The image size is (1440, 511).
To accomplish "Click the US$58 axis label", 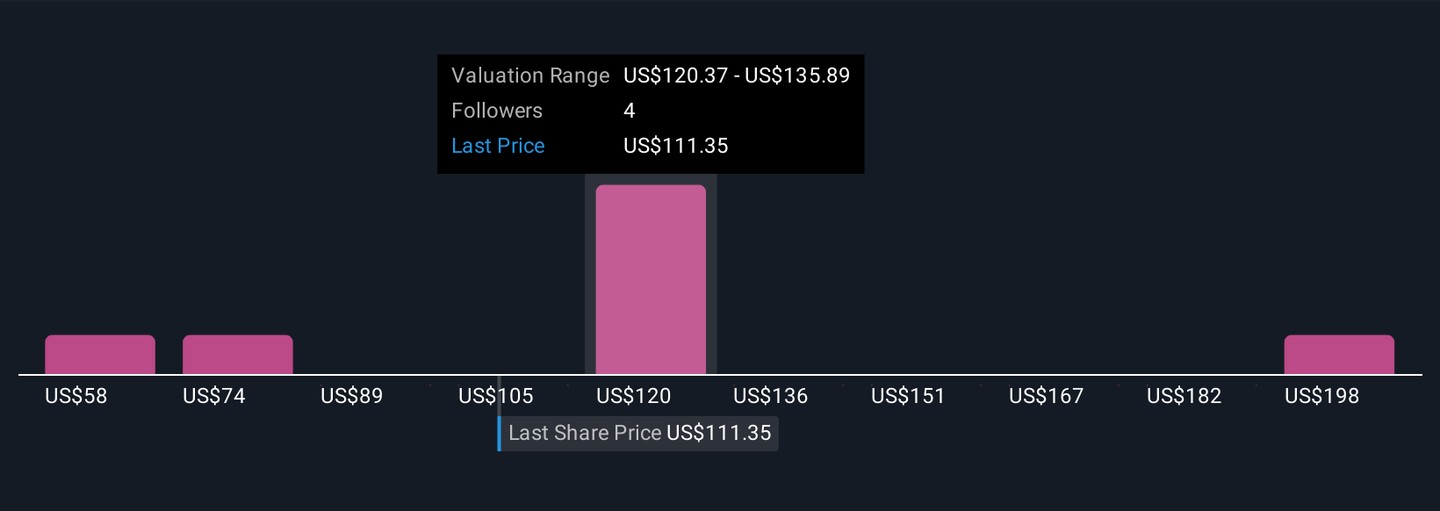I will click(76, 396).
